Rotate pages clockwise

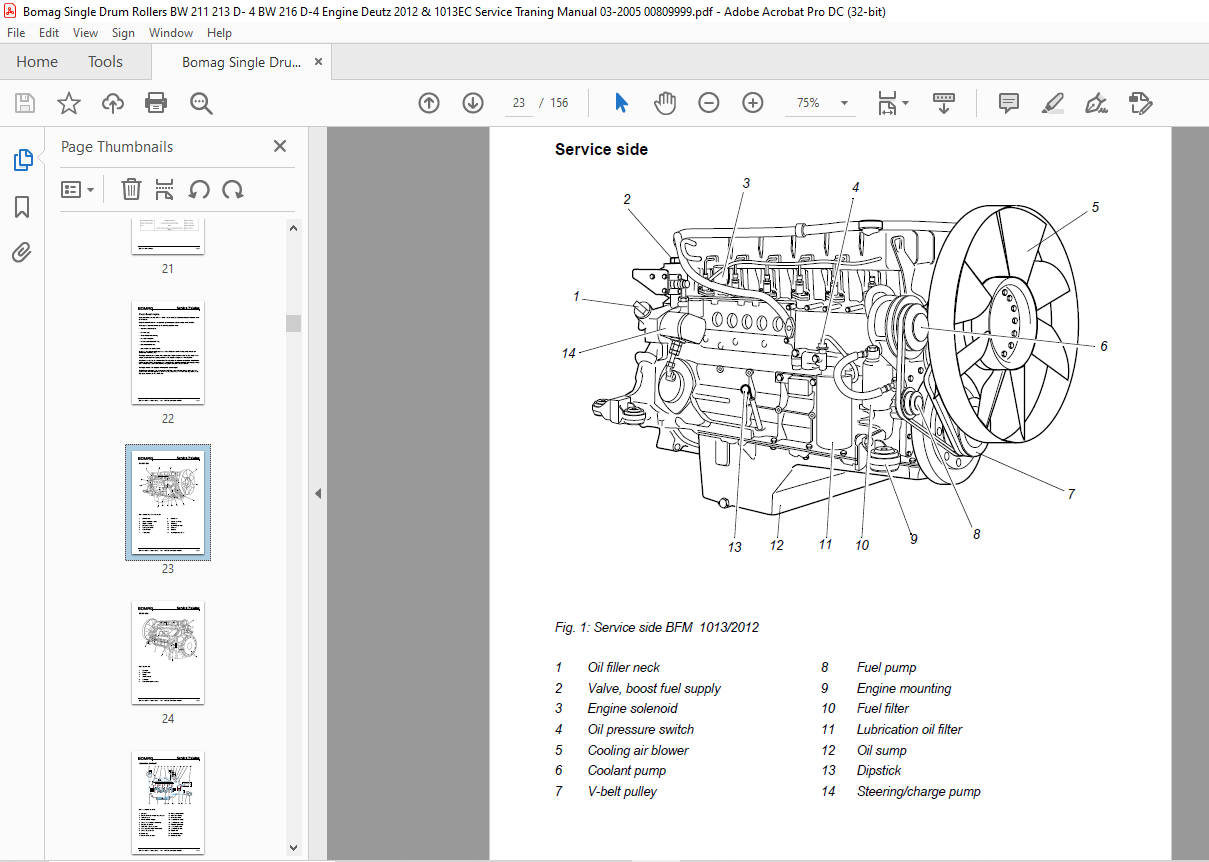click(x=233, y=189)
